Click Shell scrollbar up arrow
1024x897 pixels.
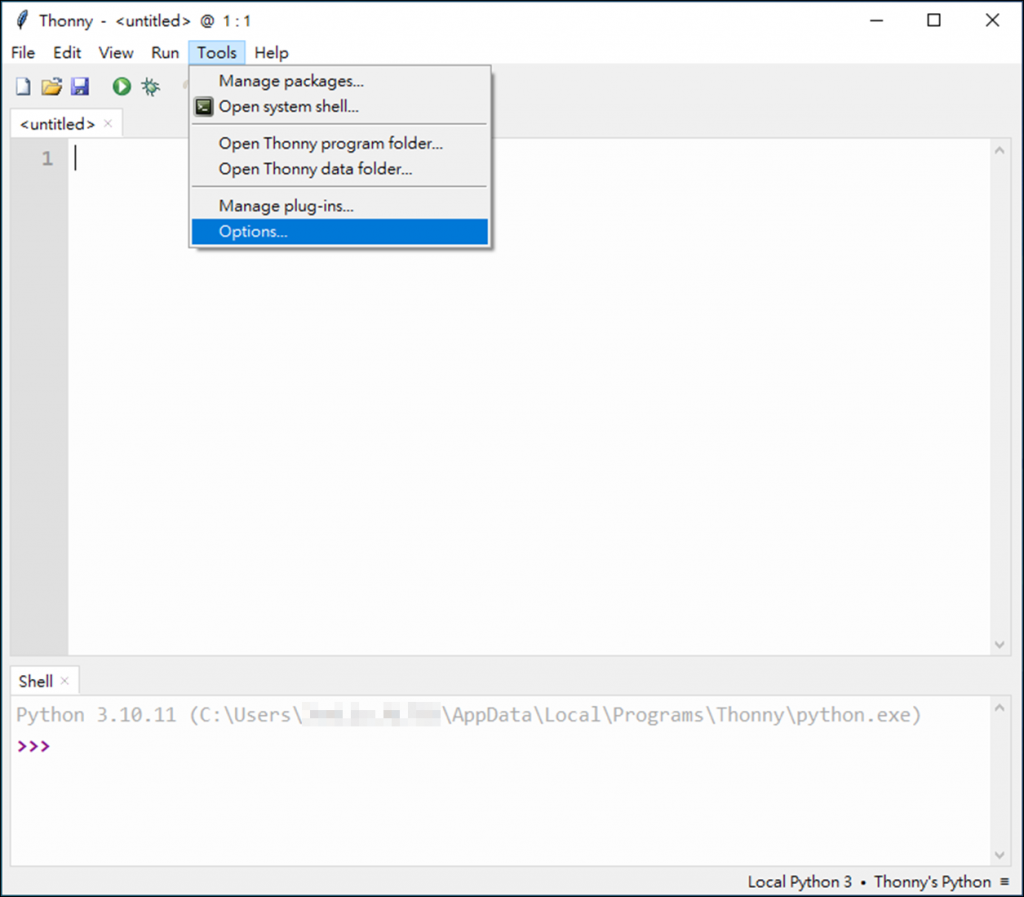(999, 708)
